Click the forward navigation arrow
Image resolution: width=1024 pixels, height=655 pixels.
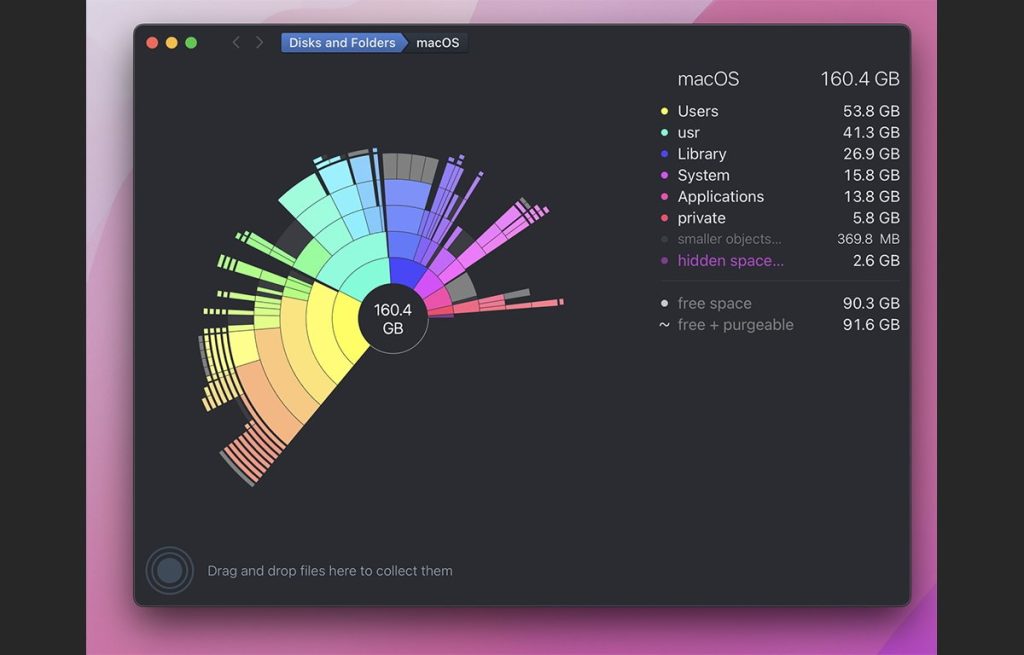260,42
